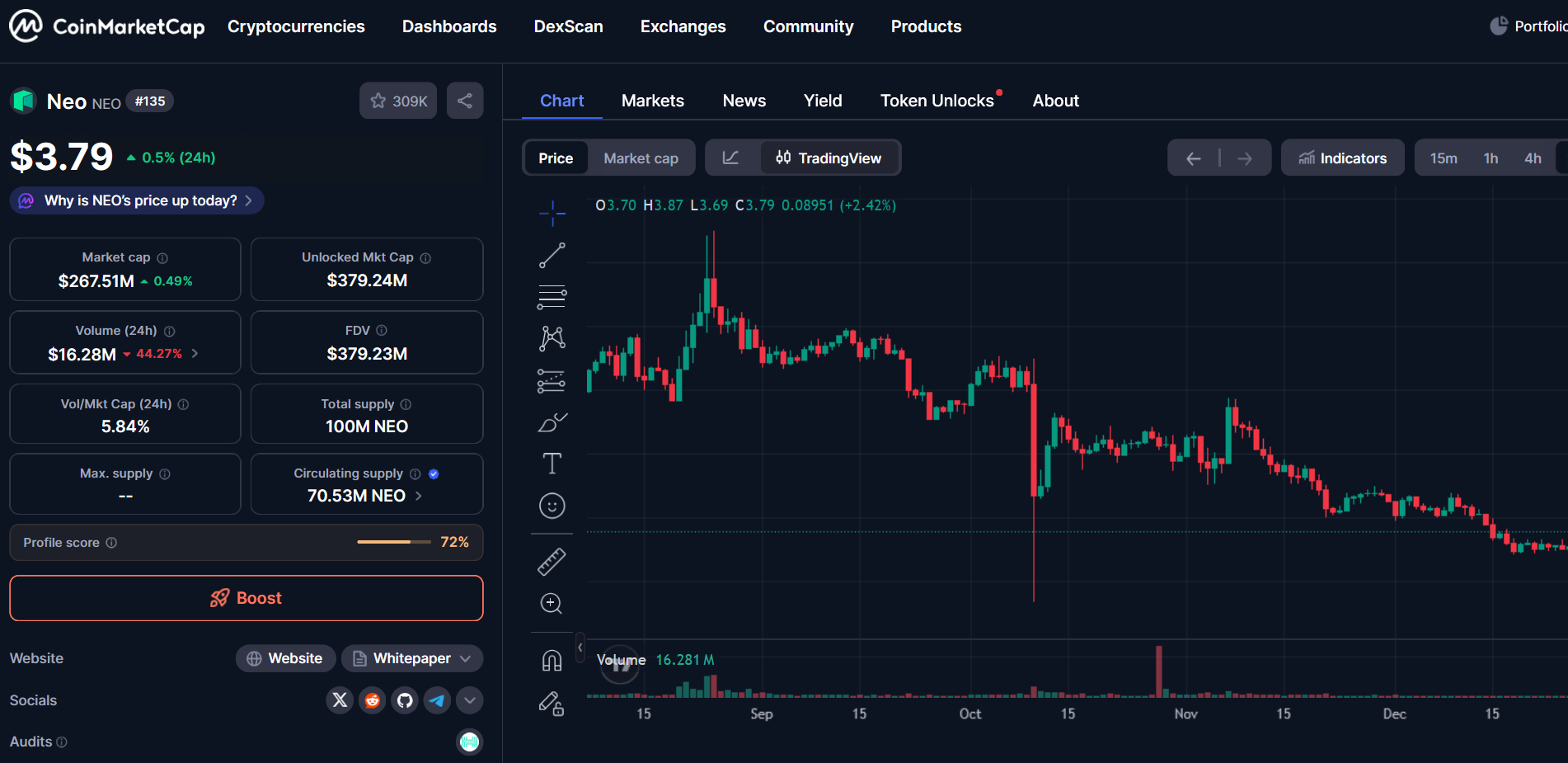Image resolution: width=1568 pixels, height=763 pixels.
Task: Visit the Neo Website link
Action: (x=285, y=658)
